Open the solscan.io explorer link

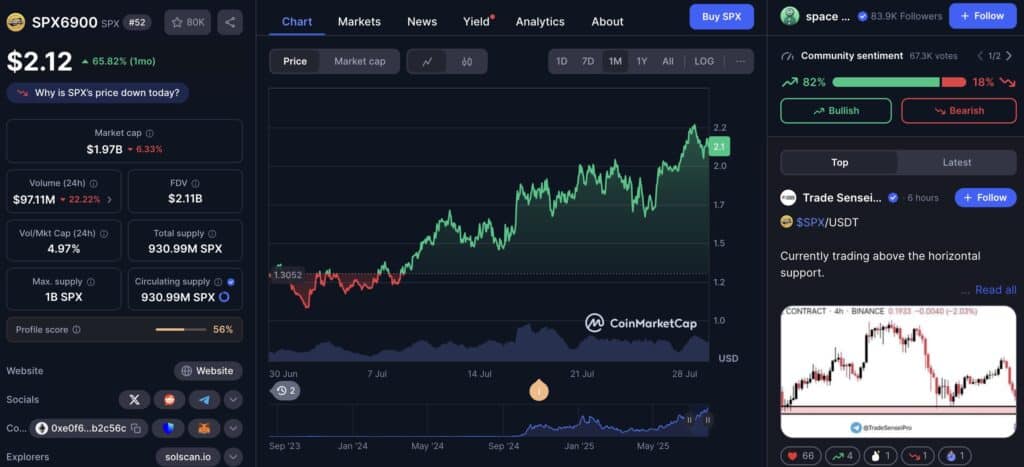[188, 457]
